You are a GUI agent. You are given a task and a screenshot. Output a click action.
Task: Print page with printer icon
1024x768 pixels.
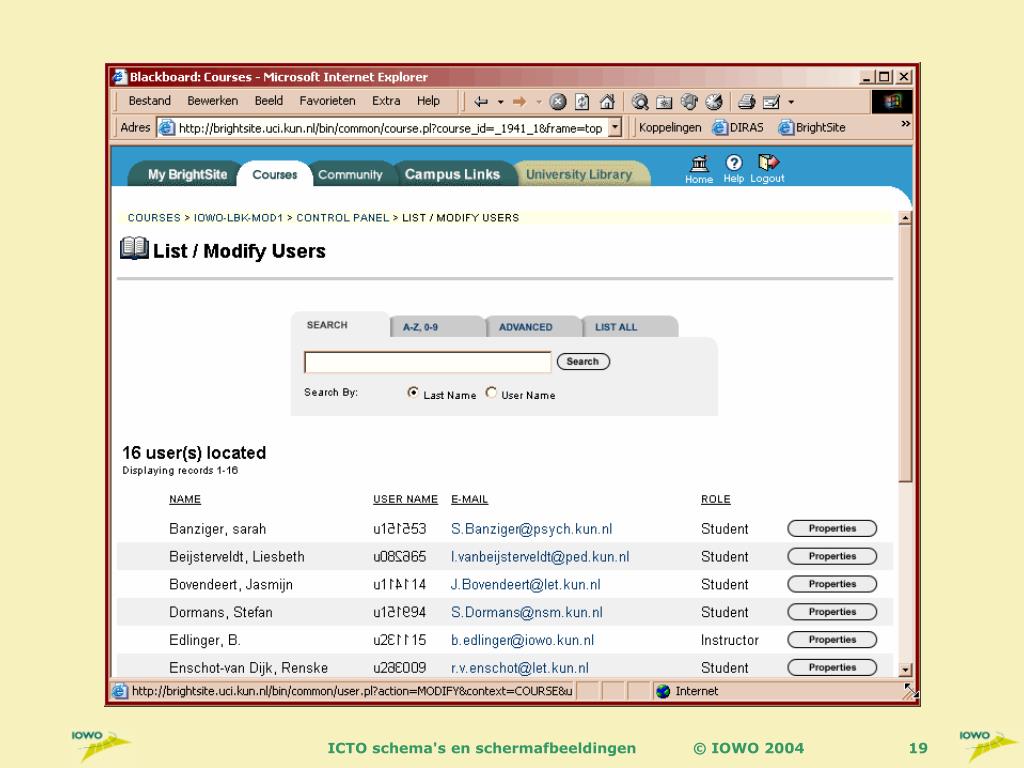coord(746,102)
